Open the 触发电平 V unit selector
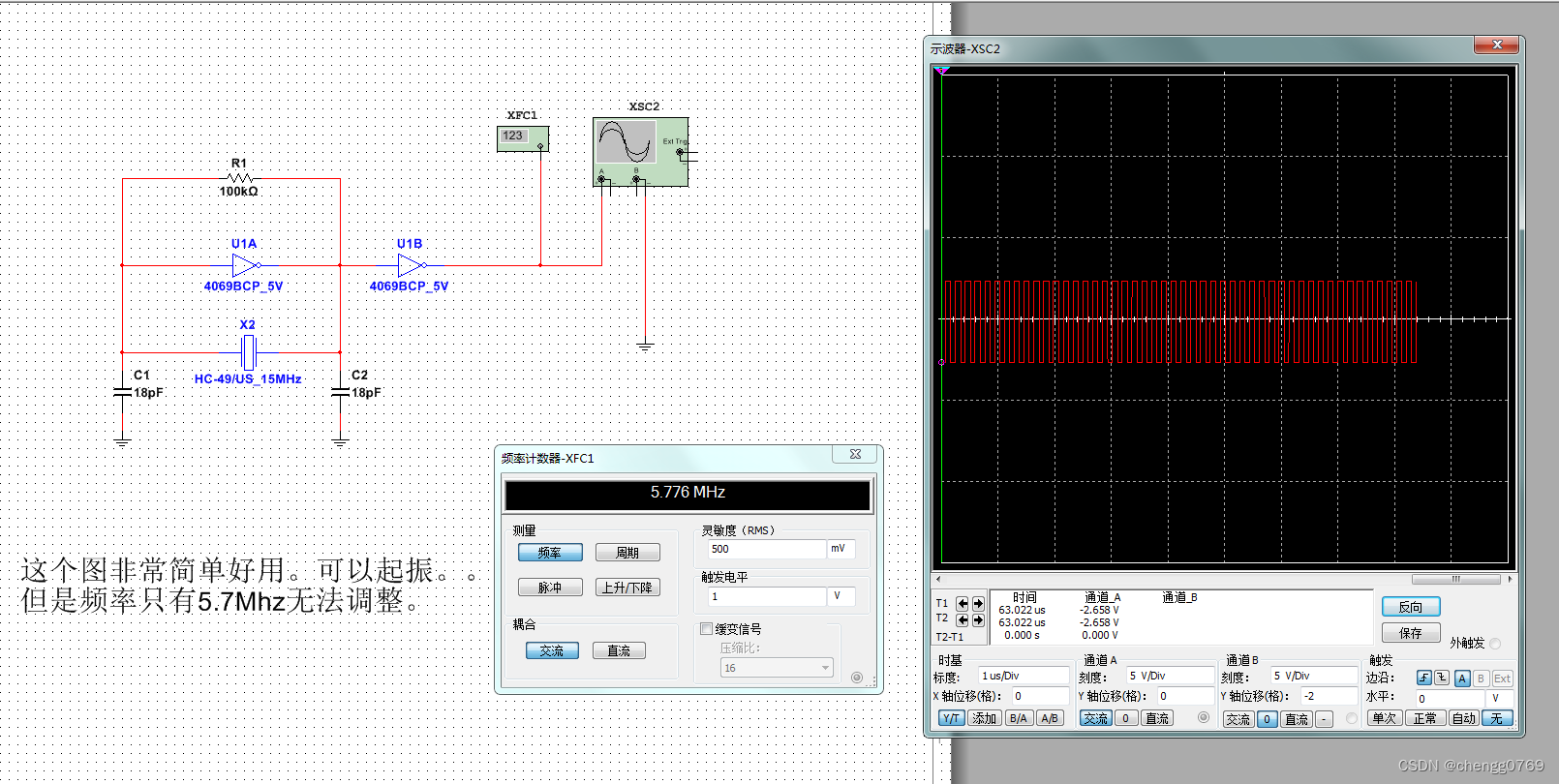Screen dimensions: 1559x784 [x=840, y=596]
